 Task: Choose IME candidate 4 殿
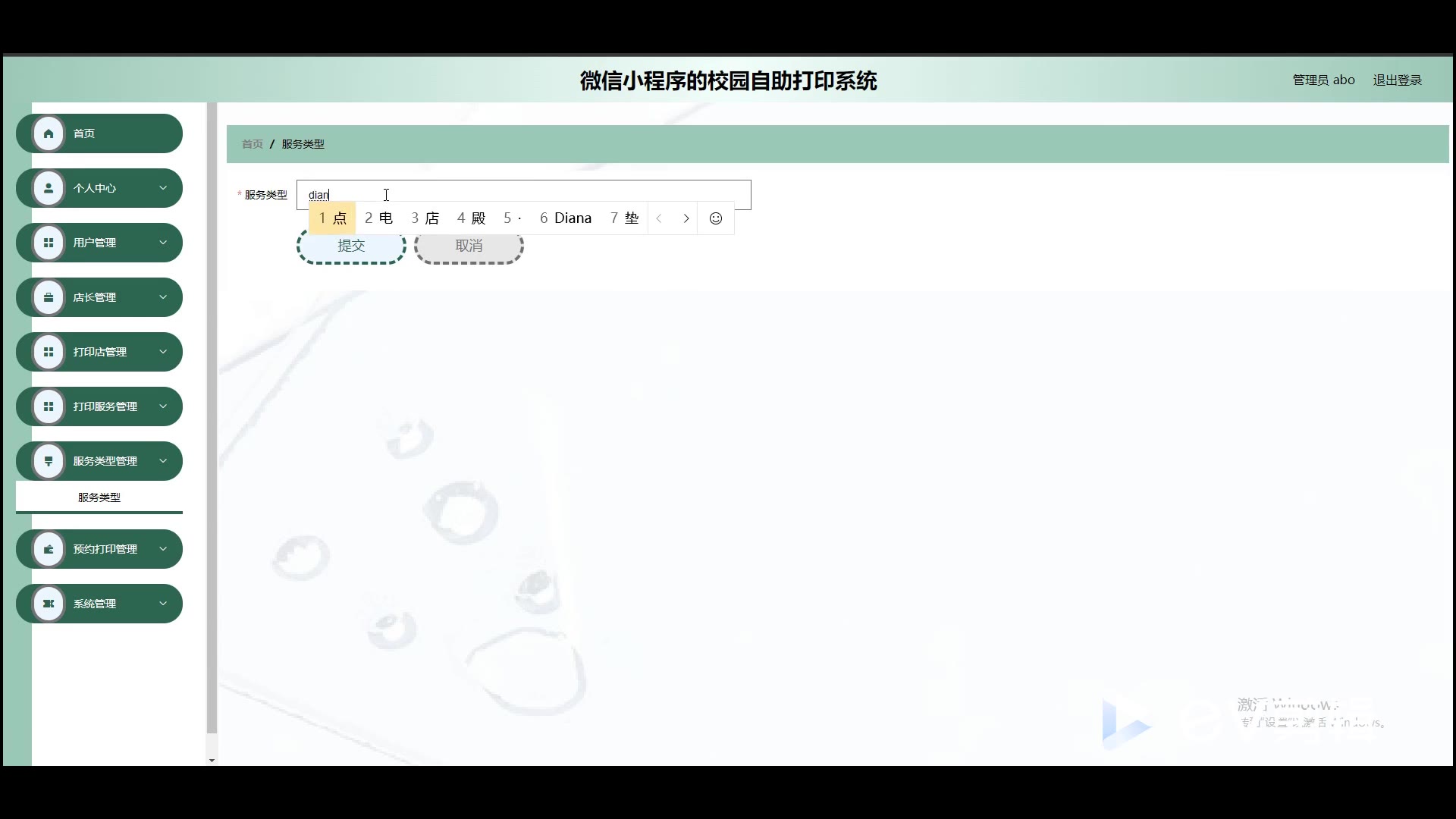tap(471, 218)
